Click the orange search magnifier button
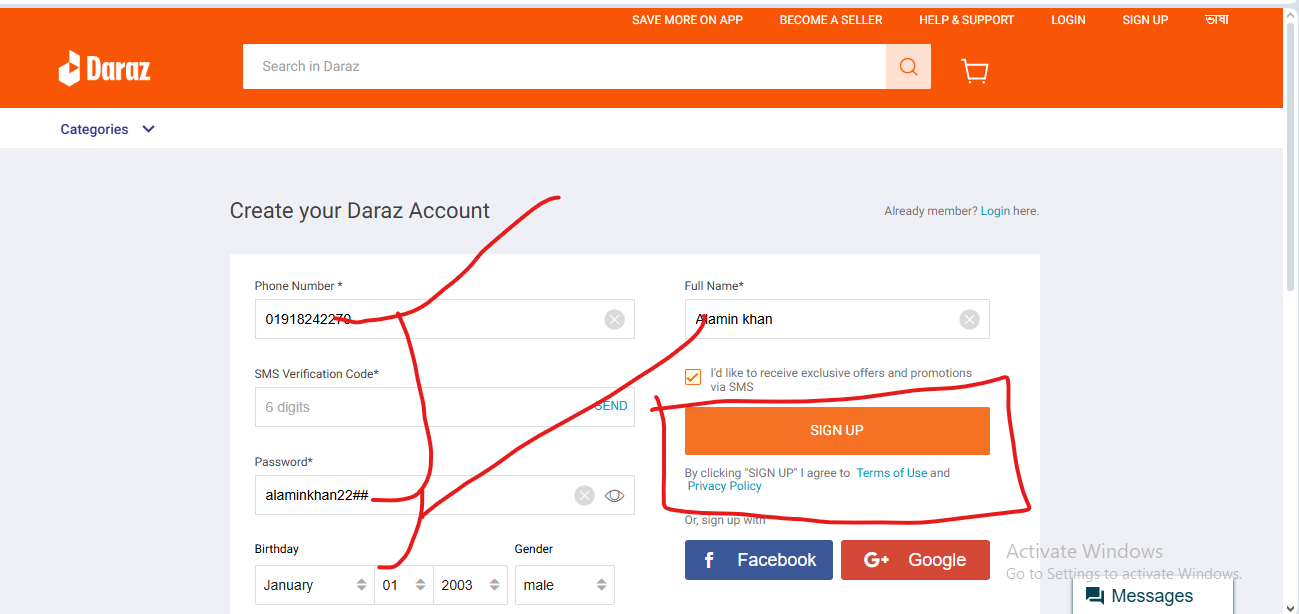This screenshot has width=1299, height=614. [x=908, y=66]
